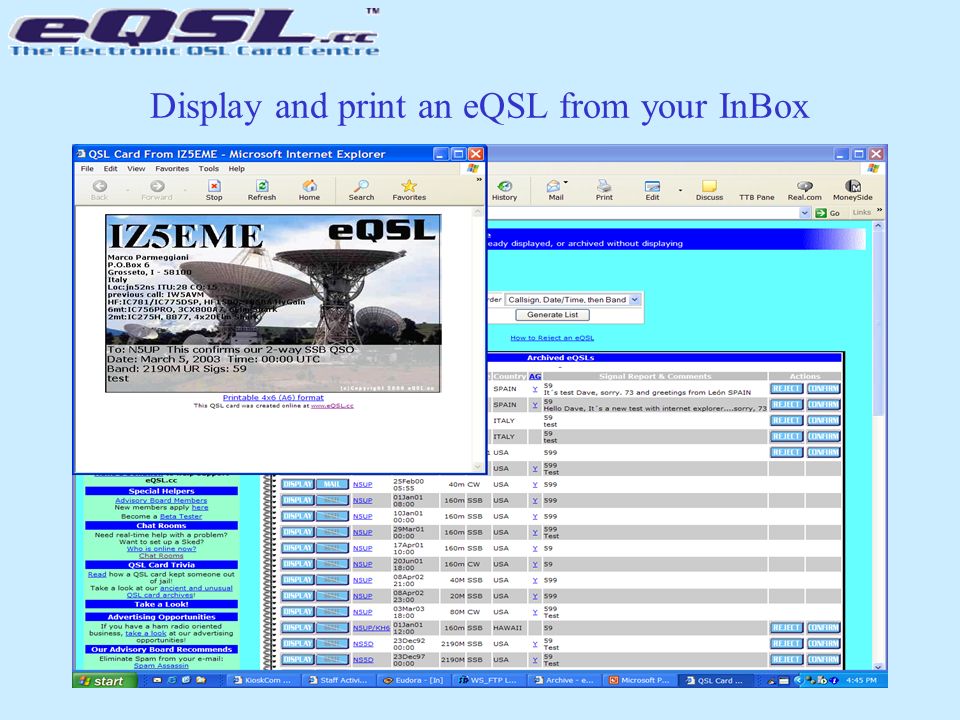Screen dimensions: 960x720
Task: Open the N5SD callsign link in the 23Dec97 row
Action: click(x=363, y=659)
